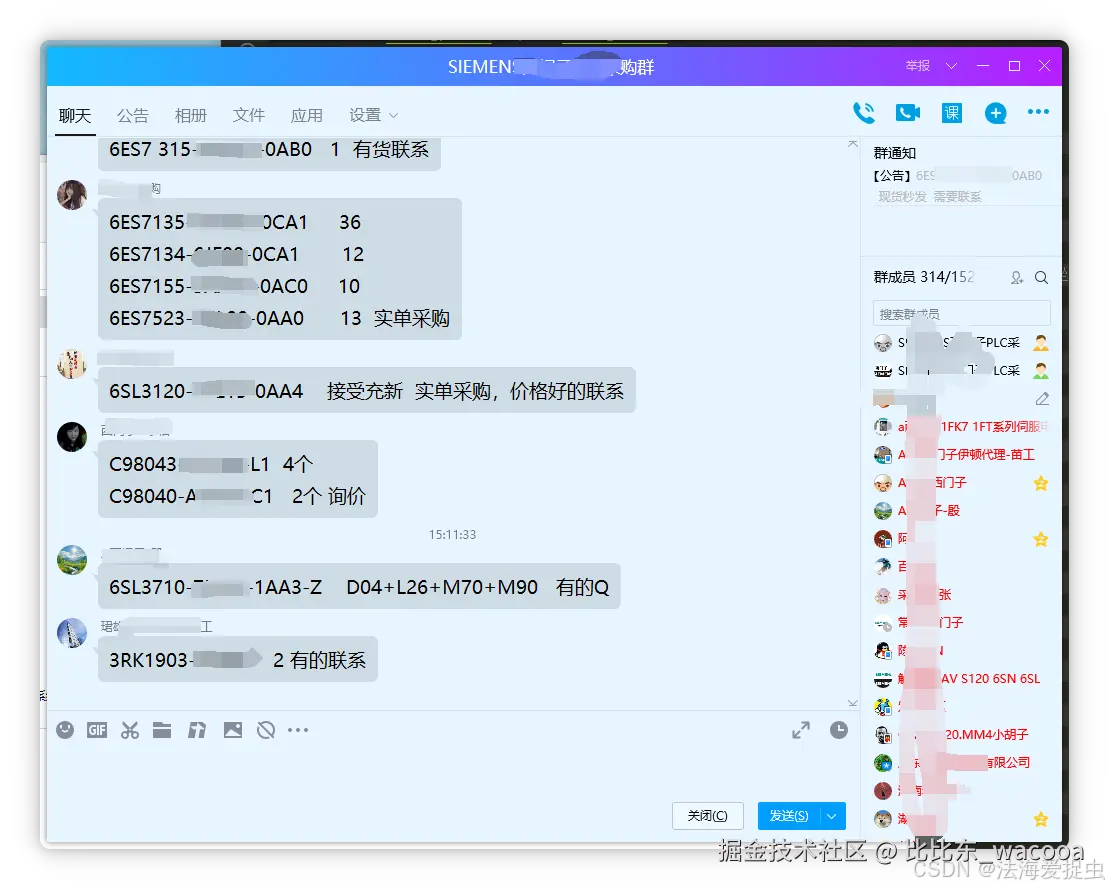Open the 相册 tab
Image resolution: width=1109 pixels, height=889 pixels.
point(191,115)
